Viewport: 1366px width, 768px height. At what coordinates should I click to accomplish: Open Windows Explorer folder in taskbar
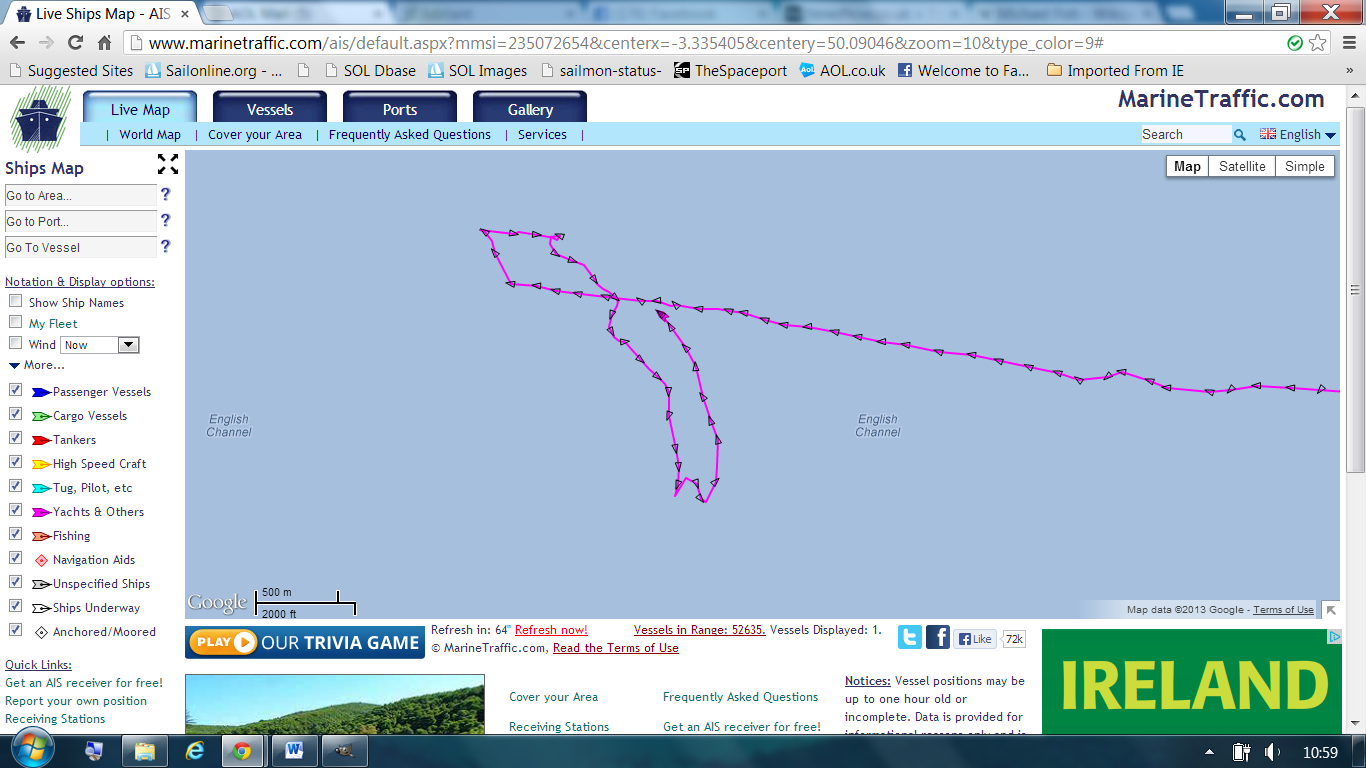coord(144,750)
